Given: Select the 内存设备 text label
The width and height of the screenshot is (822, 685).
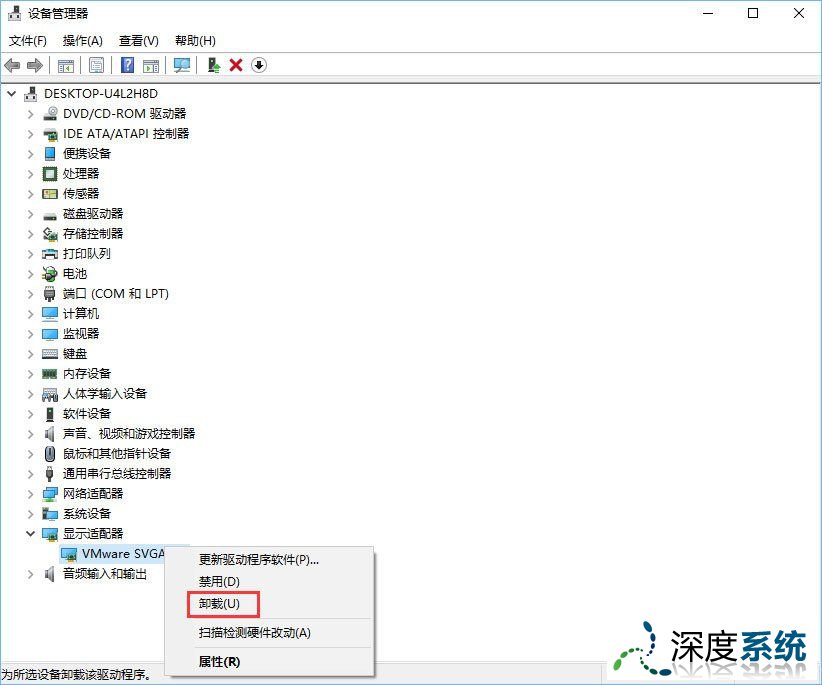Looking at the screenshot, I should pos(86,374).
